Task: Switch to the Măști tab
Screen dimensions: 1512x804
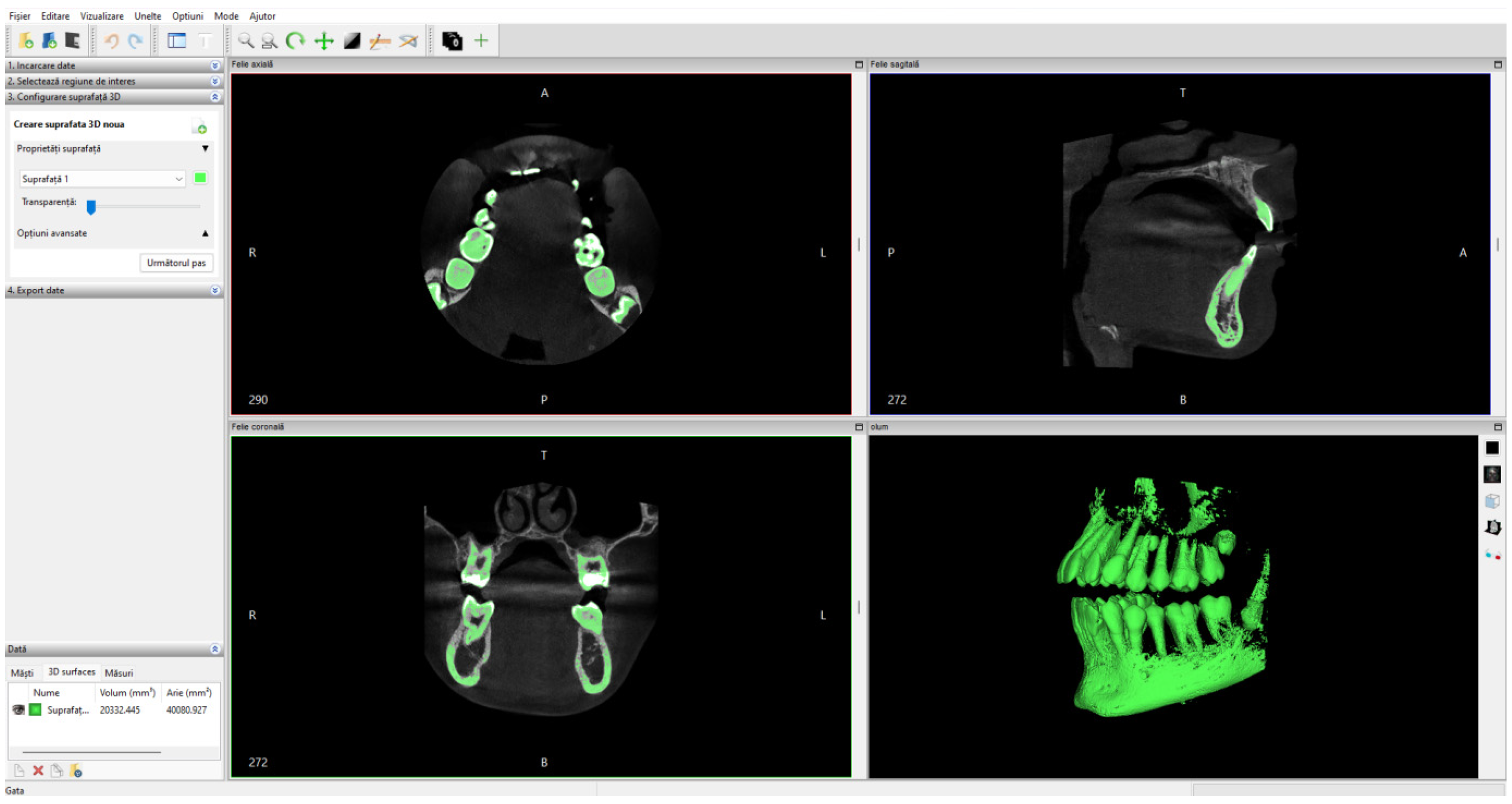Action: point(22,672)
